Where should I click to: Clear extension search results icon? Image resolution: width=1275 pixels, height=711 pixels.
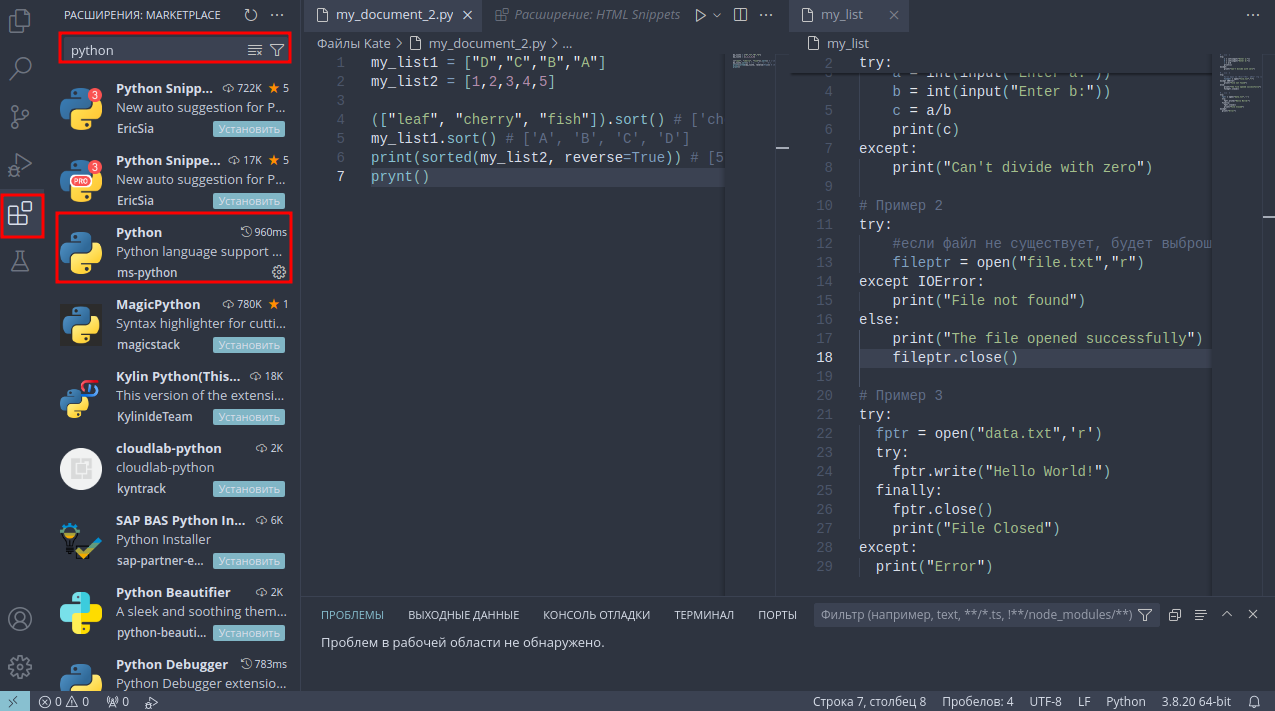[255, 50]
